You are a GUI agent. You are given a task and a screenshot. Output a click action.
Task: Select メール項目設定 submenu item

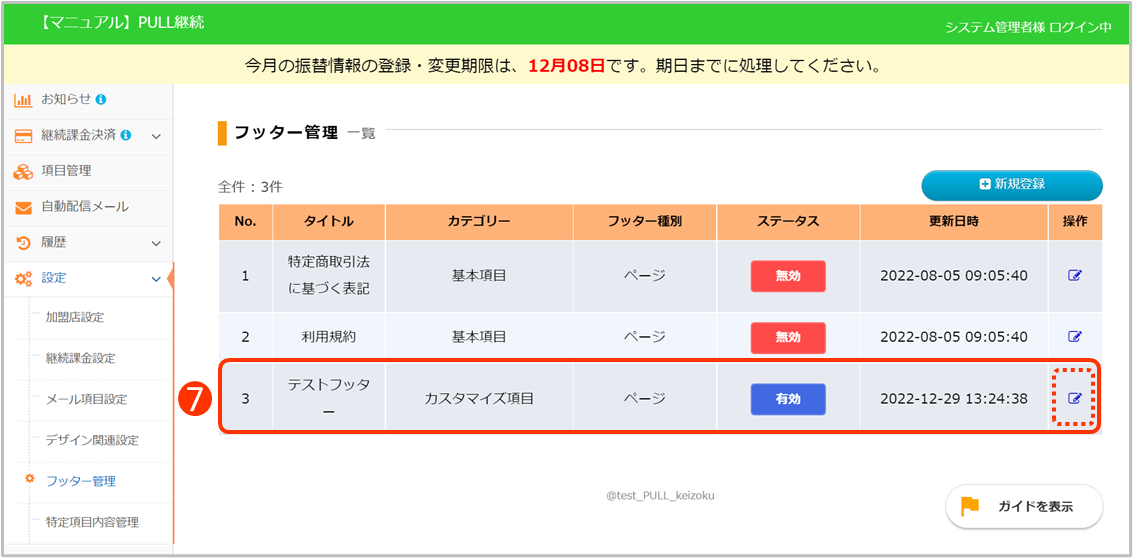click(x=86, y=399)
